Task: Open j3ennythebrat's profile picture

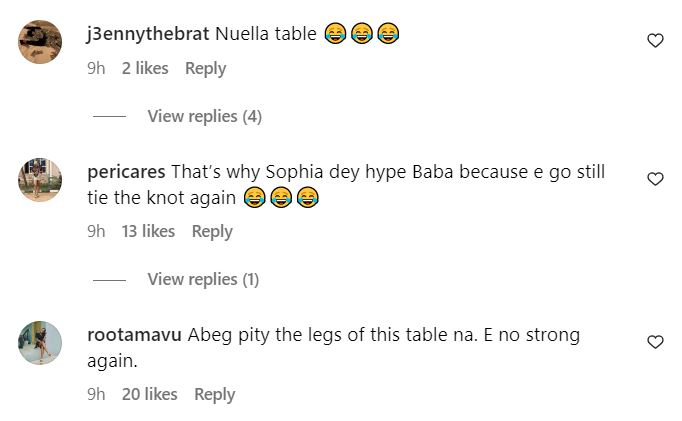Action: 43,41
